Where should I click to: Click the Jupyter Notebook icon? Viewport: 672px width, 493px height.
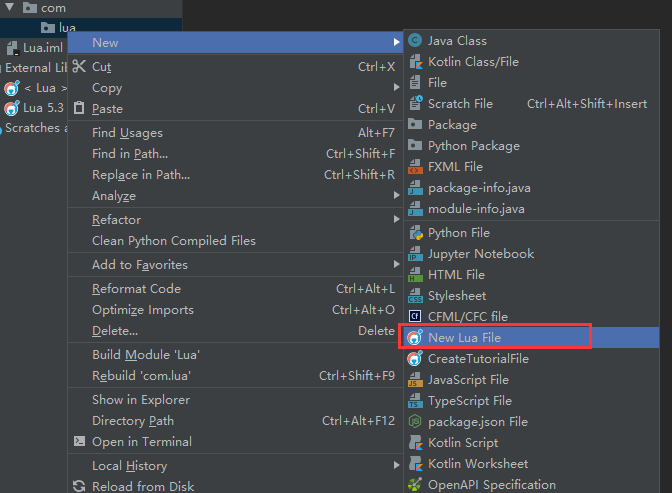(415, 254)
